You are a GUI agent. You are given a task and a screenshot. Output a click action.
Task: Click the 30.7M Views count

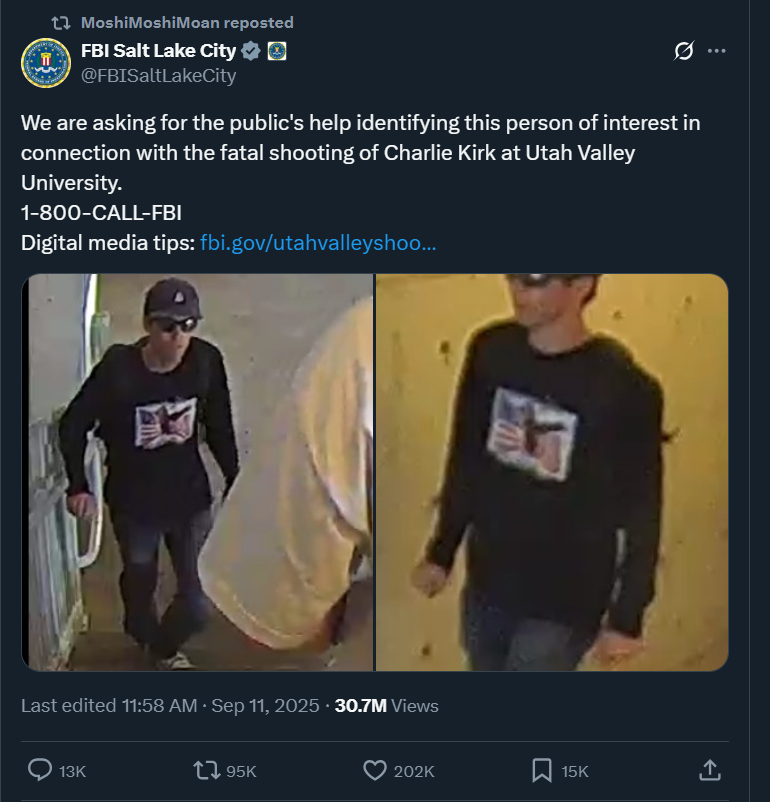[x=386, y=705]
